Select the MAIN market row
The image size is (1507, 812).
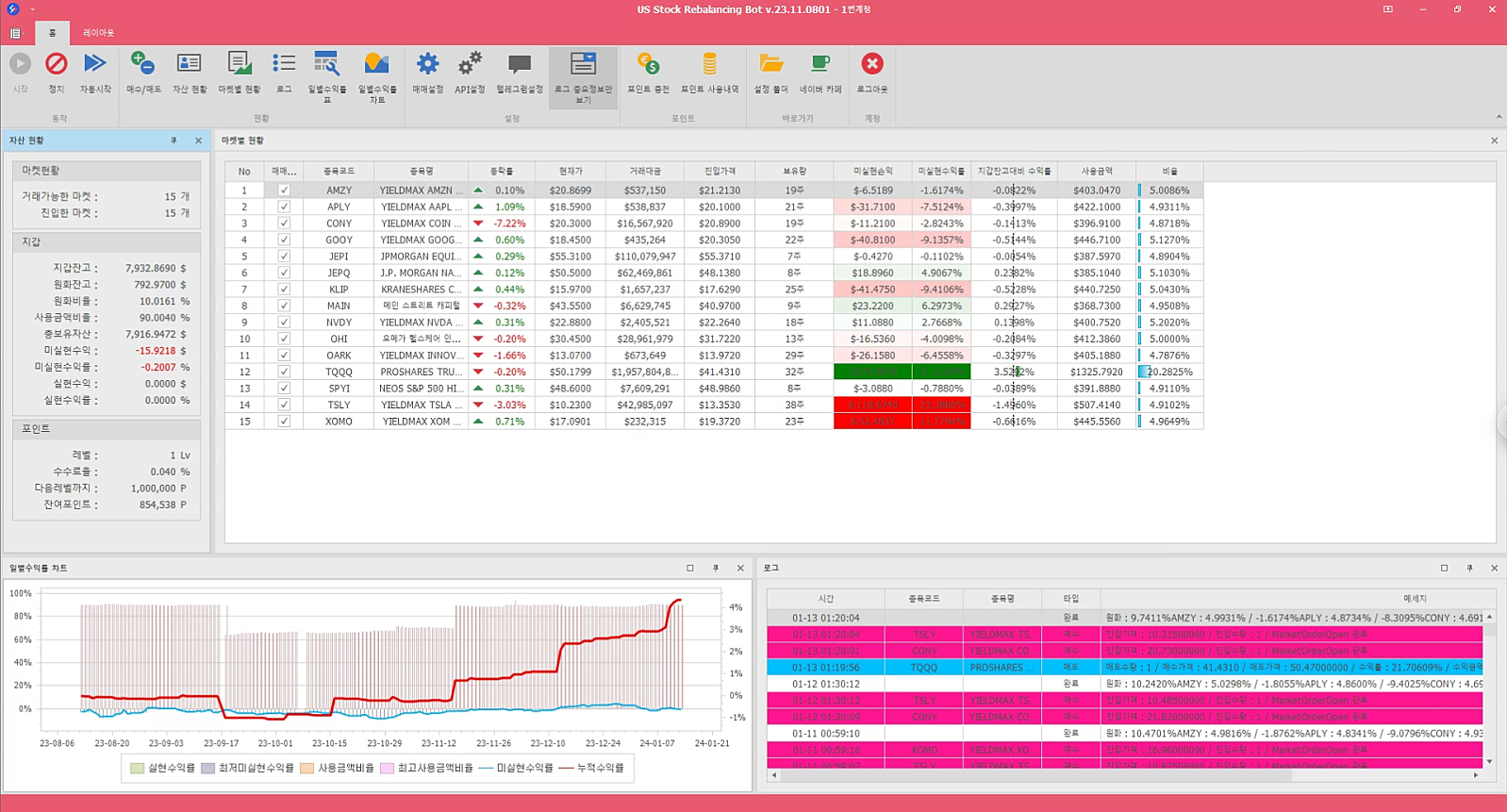(x=714, y=306)
